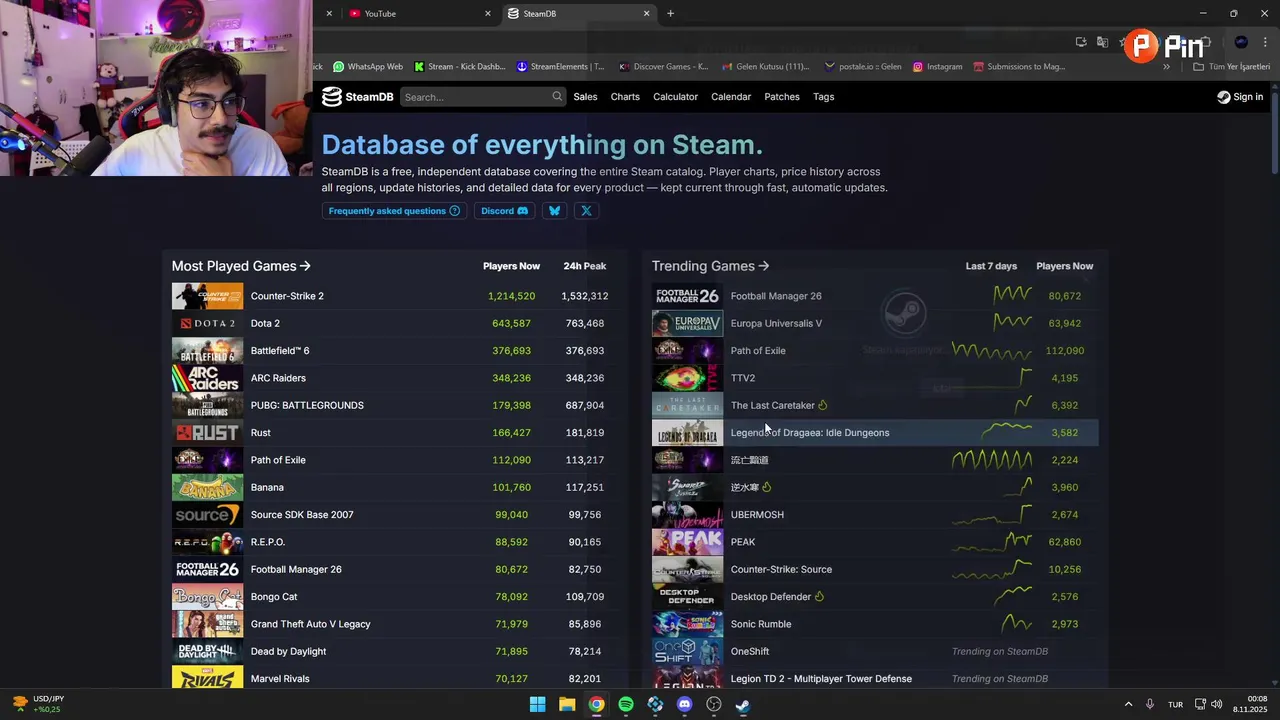This screenshot has width=1280, height=720.
Task: Show hidden system tray icons chevron
Action: [1129, 704]
